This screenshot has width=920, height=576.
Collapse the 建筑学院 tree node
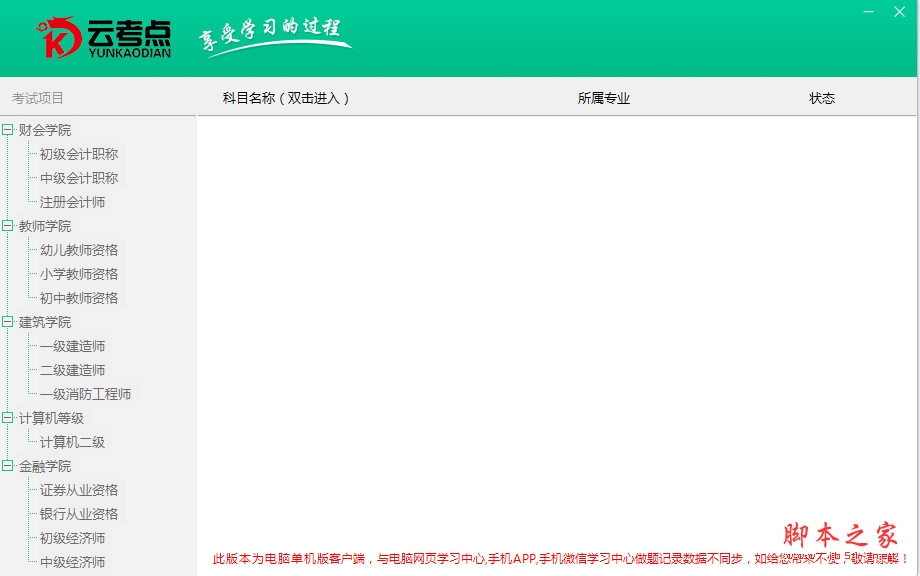pyautogui.click(x=8, y=322)
